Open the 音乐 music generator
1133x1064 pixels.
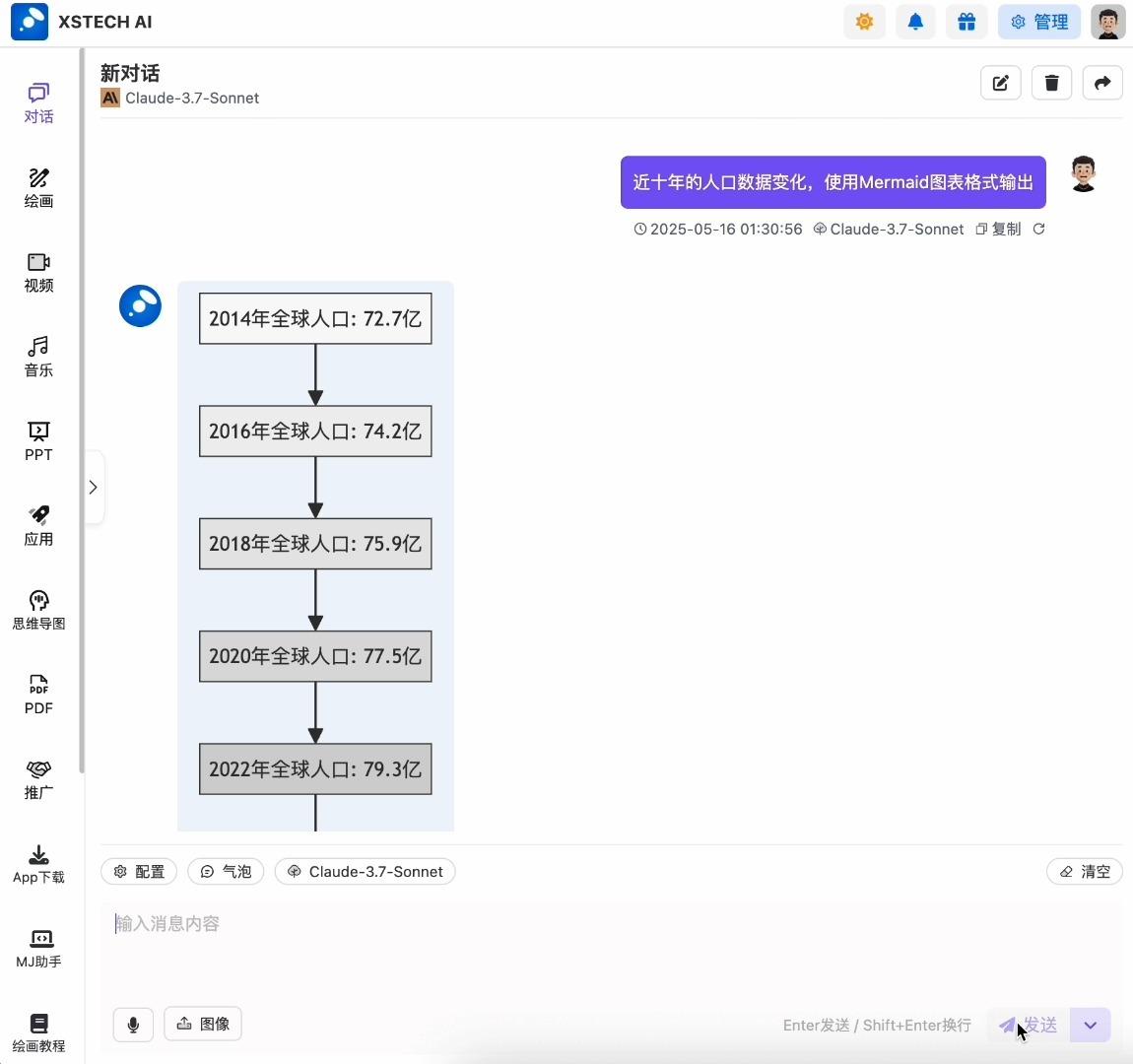(38, 356)
